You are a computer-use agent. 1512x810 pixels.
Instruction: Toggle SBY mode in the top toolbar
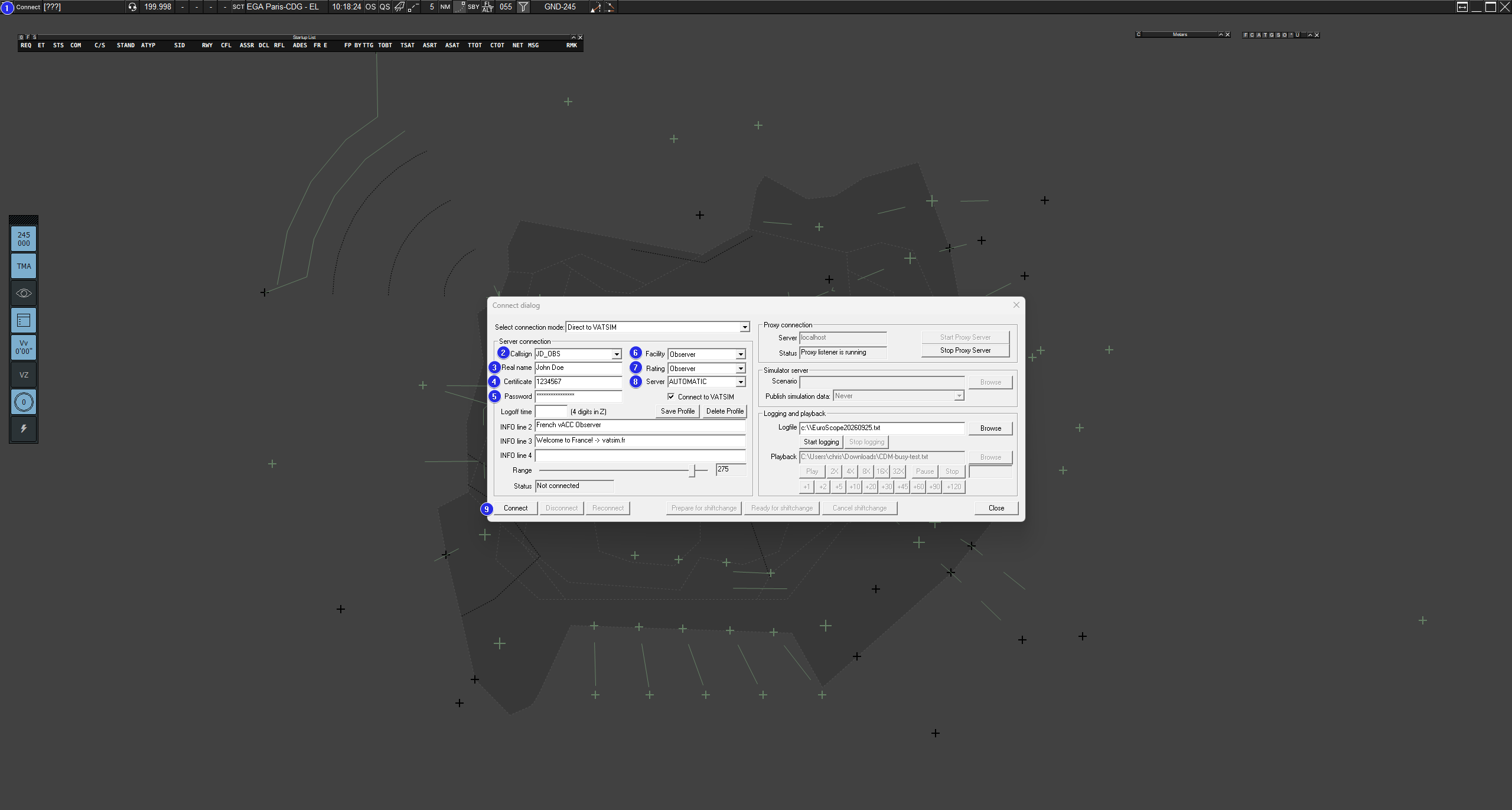click(x=474, y=7)
